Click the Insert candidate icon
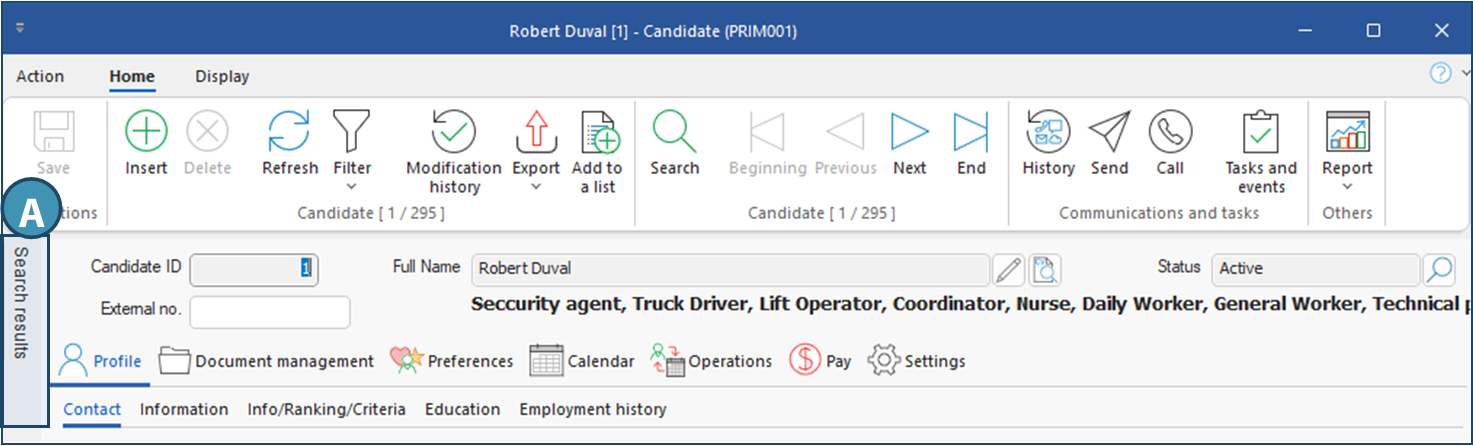Image resolution: width=1473 pixels, height=446 pixels. coord(146,131)
